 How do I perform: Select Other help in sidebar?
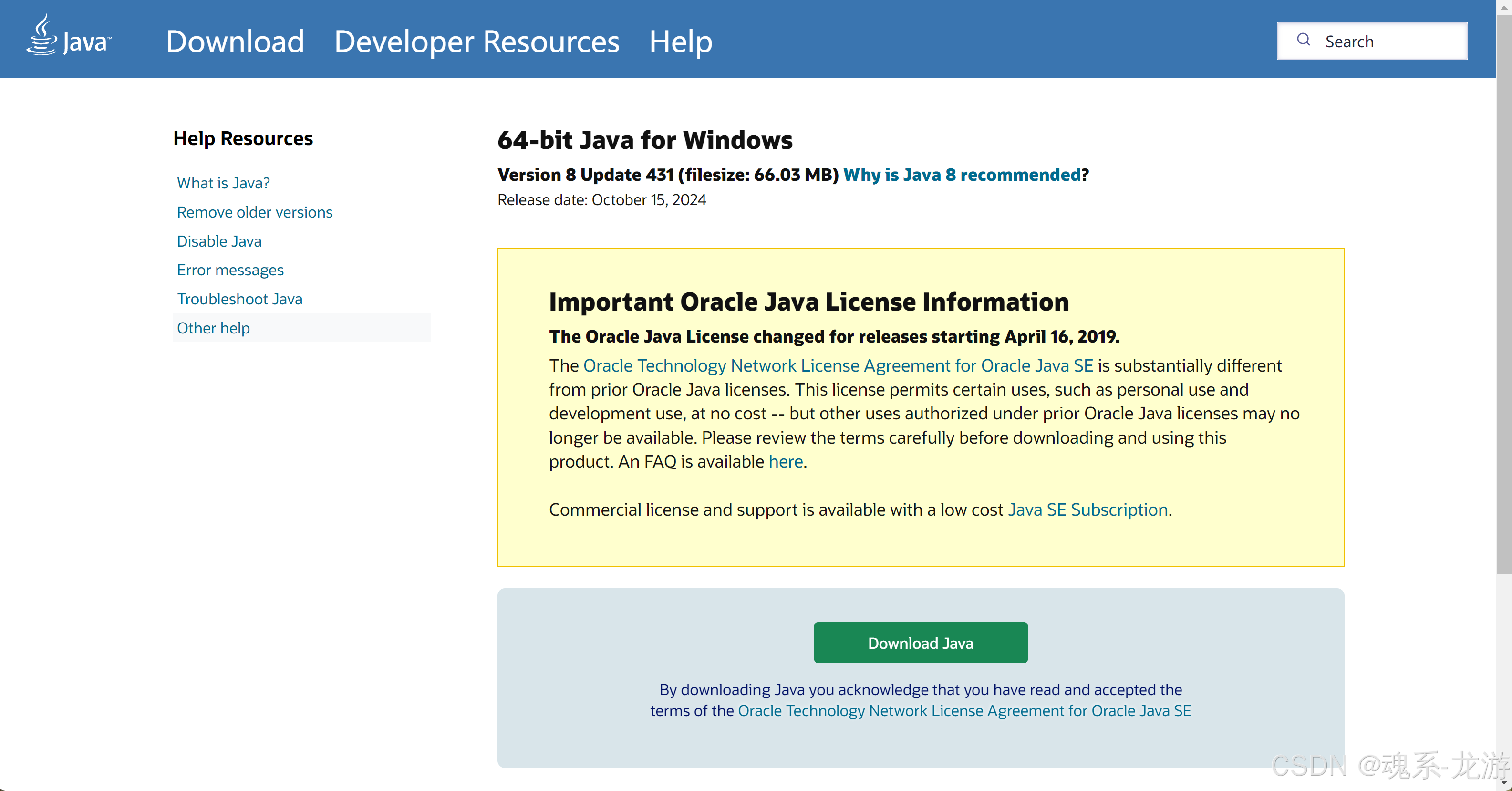(213, 328)
